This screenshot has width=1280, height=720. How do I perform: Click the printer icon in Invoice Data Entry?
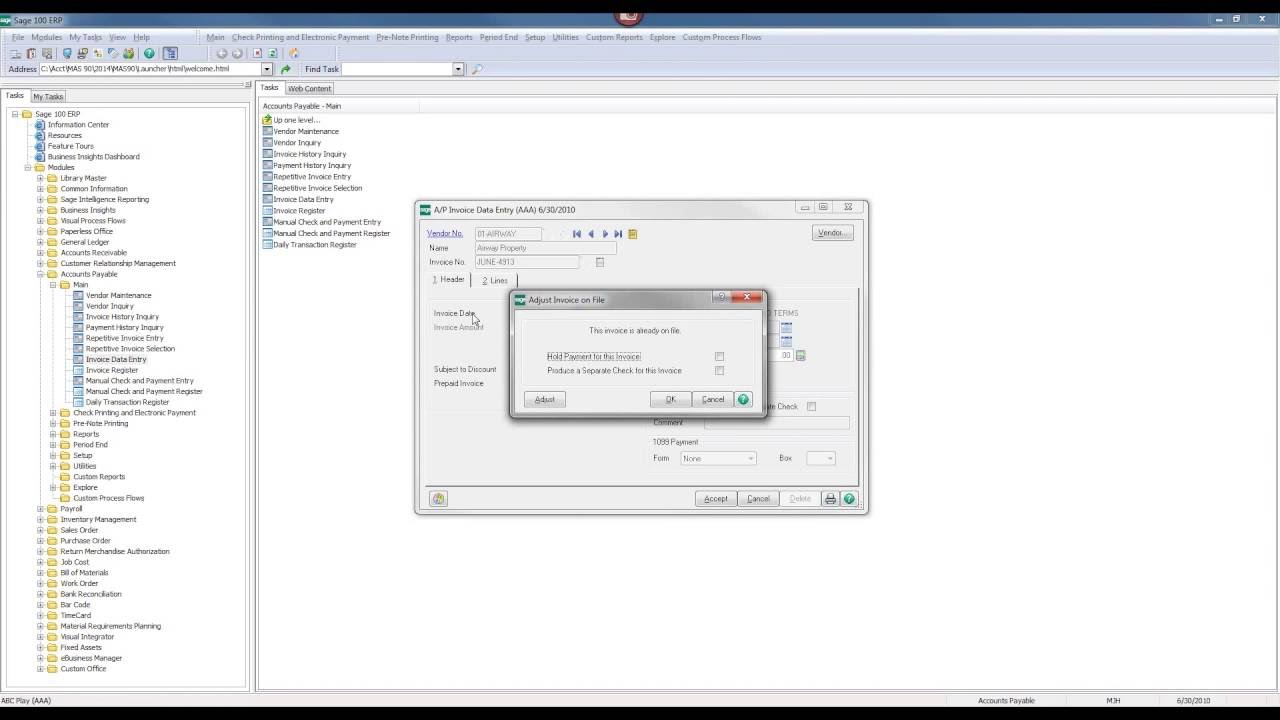point(830,499)
